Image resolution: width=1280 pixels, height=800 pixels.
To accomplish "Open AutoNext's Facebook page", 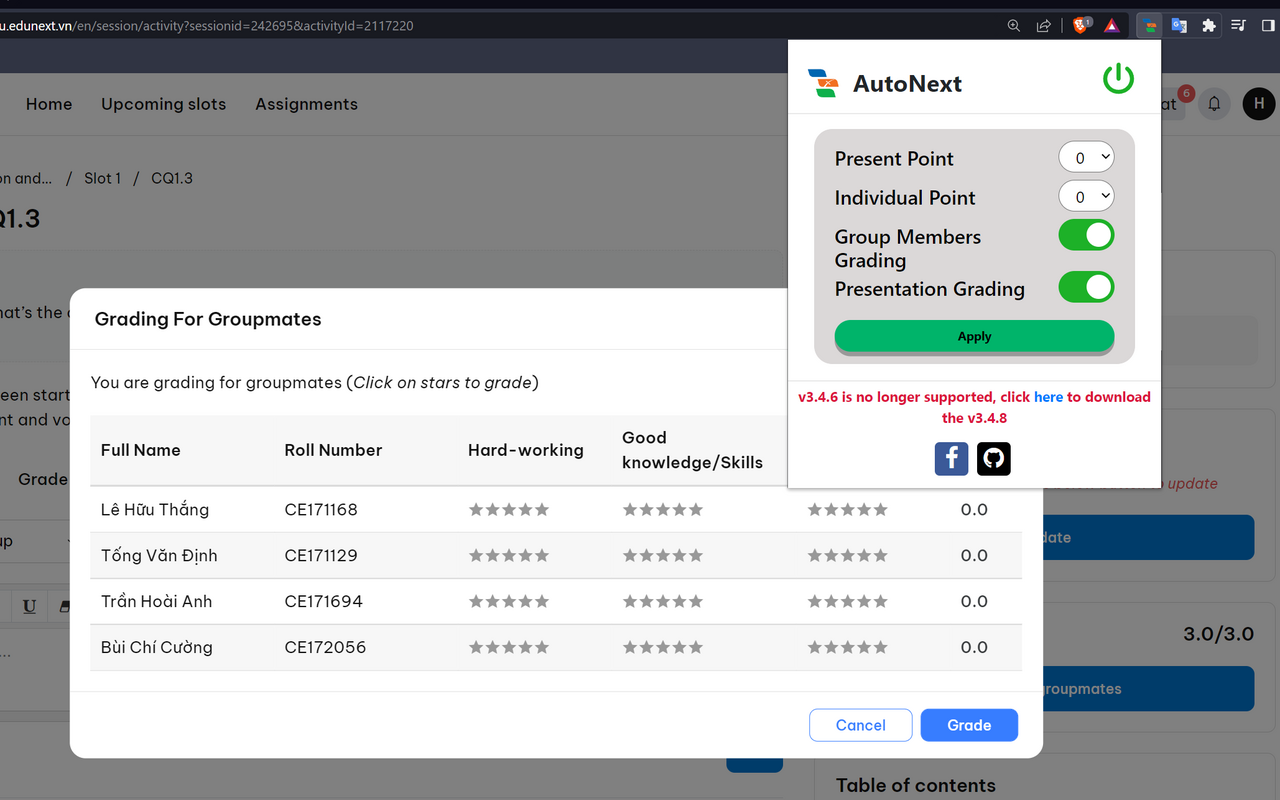I will (x=951, y=458).
